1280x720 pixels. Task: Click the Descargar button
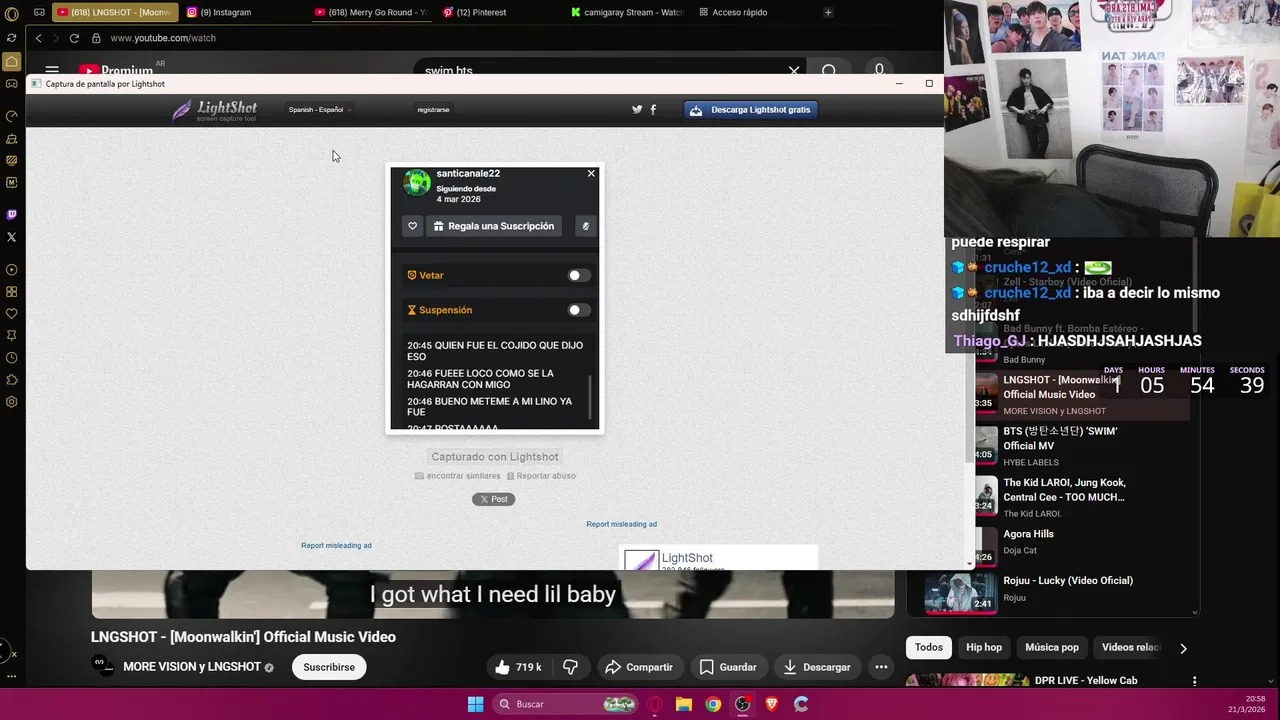coord(817,667)
